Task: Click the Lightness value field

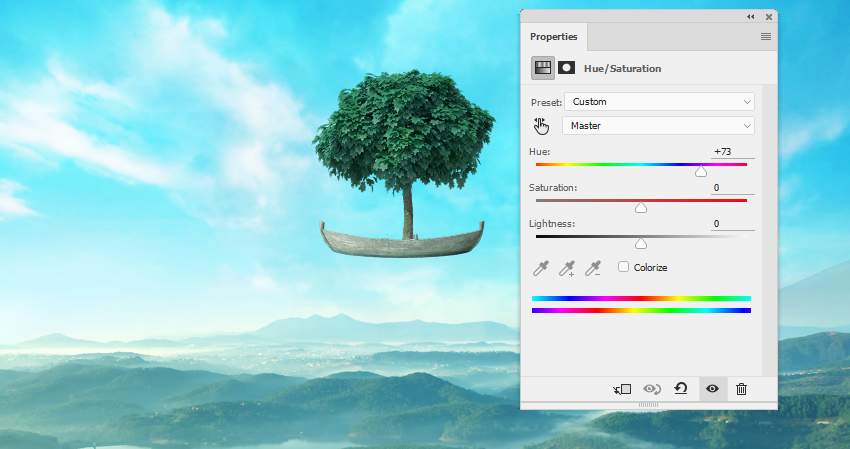Action: coord(732,223)
